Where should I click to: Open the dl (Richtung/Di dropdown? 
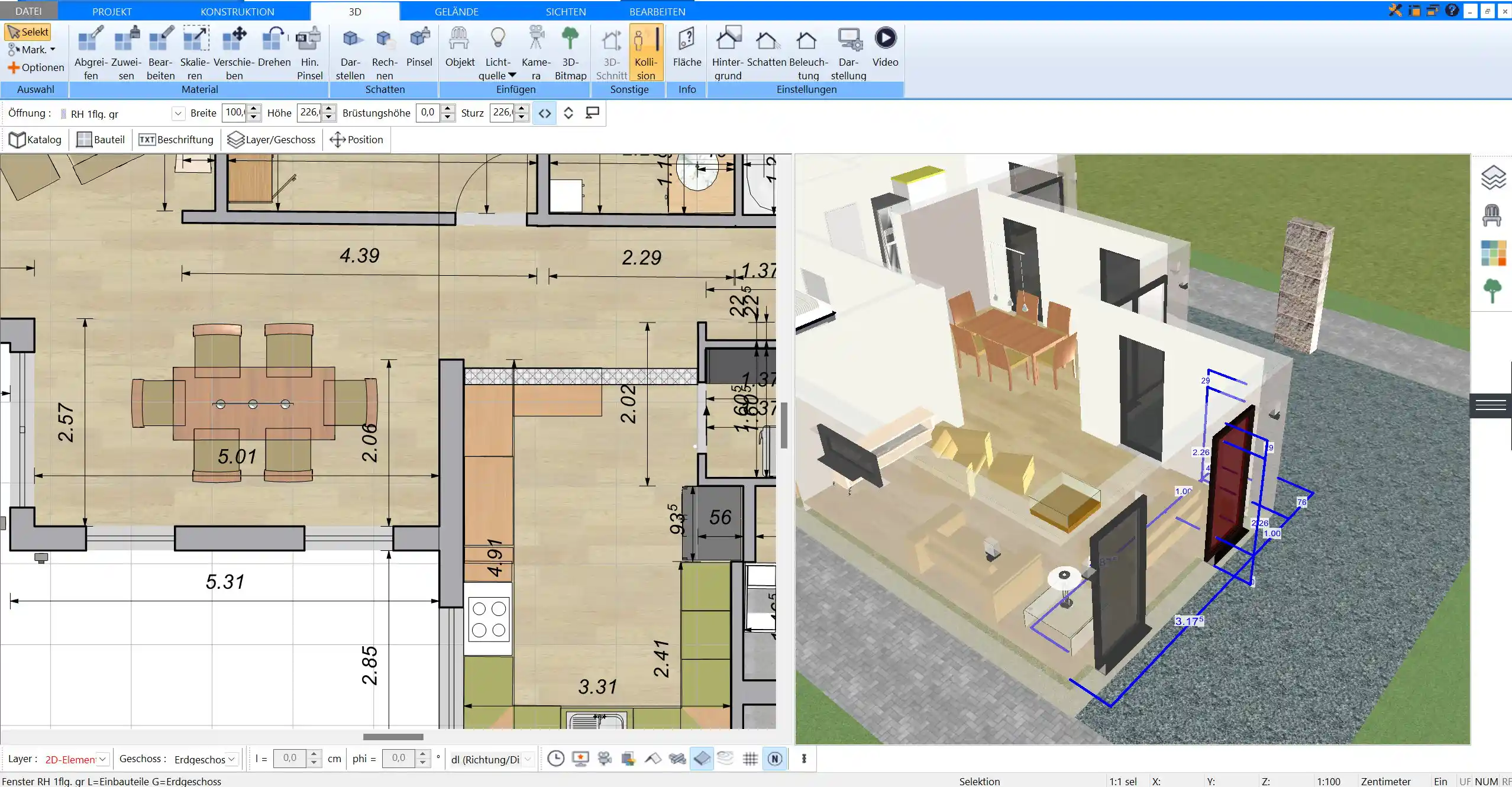click(x=528, y=759)
